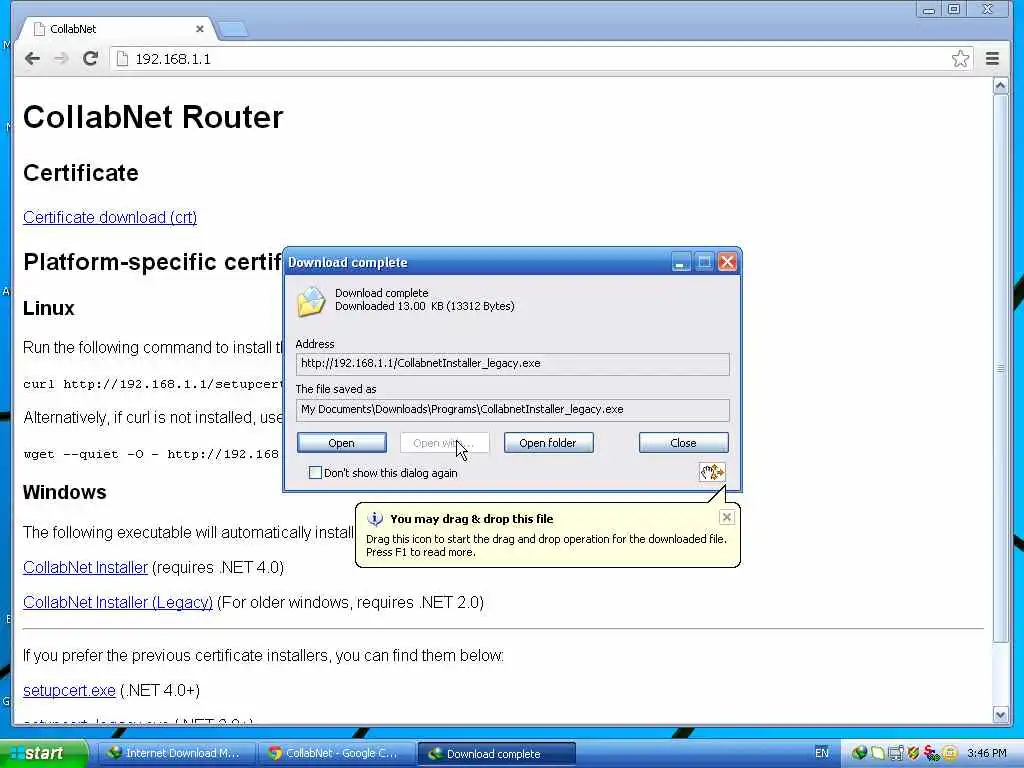Open a new tab in Chrome
The width and height of the screenshot is (1024, 768).
coord(232,29)
